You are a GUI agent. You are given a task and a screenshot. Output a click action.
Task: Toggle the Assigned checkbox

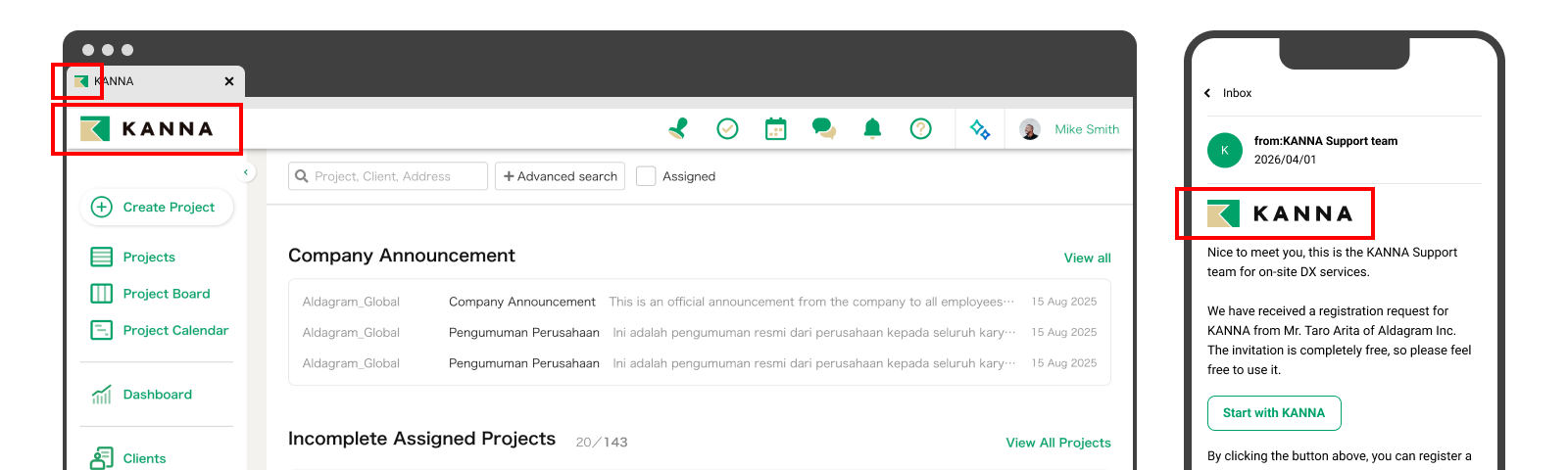(646, 176)
